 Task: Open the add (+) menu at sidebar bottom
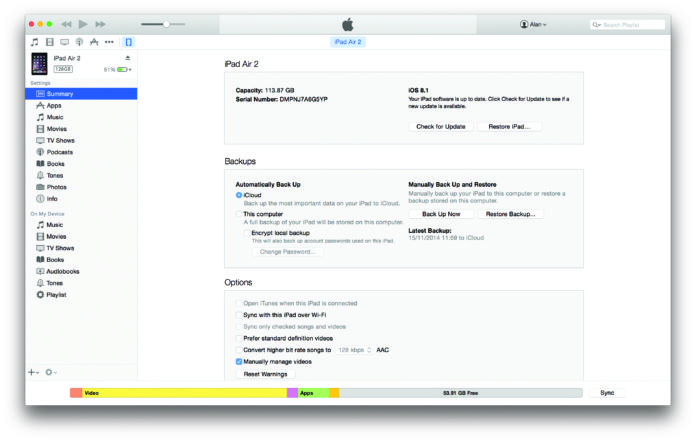(x=33, y=372)
